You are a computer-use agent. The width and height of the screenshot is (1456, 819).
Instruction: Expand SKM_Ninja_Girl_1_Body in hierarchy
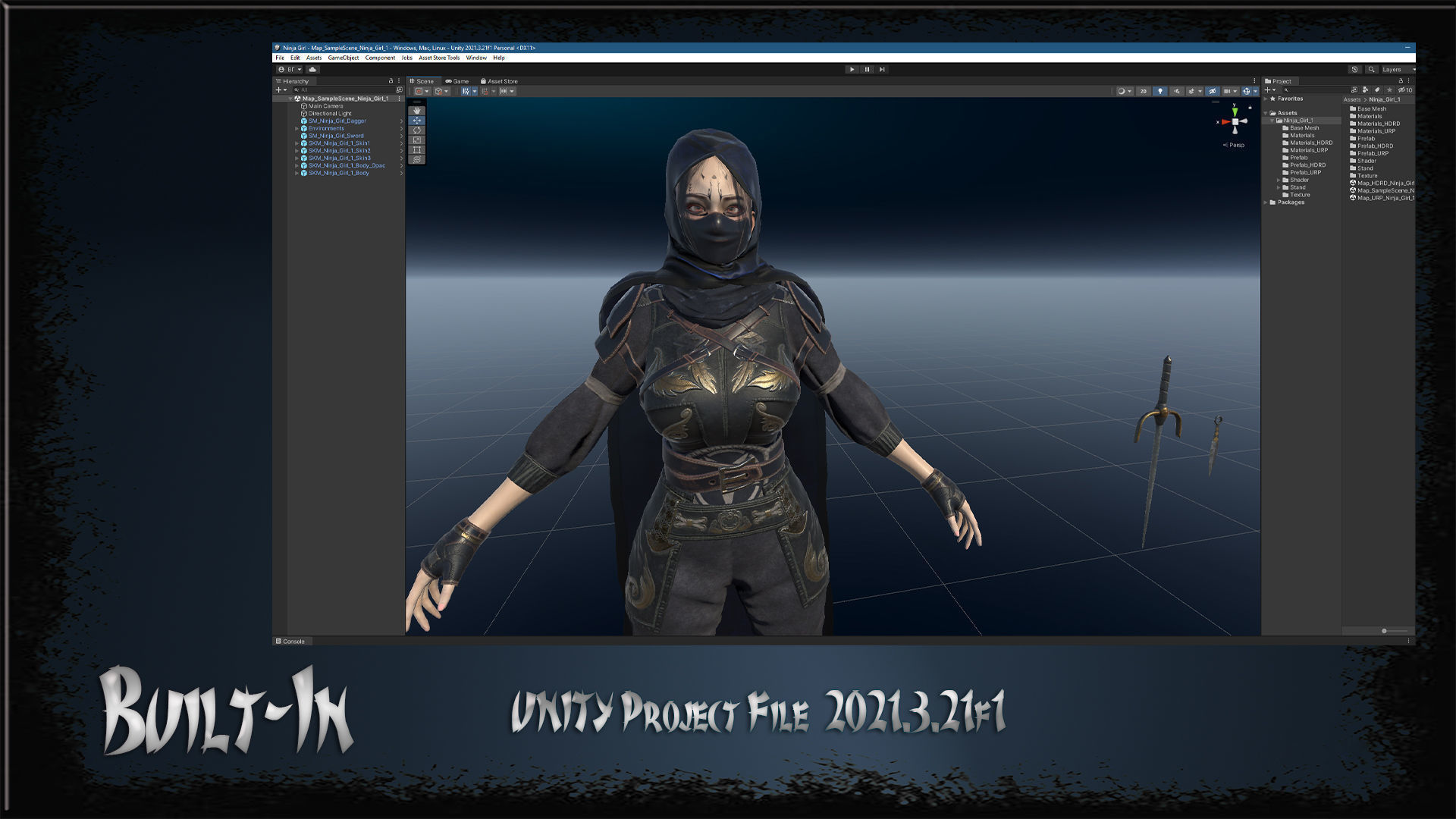[297, 174]
